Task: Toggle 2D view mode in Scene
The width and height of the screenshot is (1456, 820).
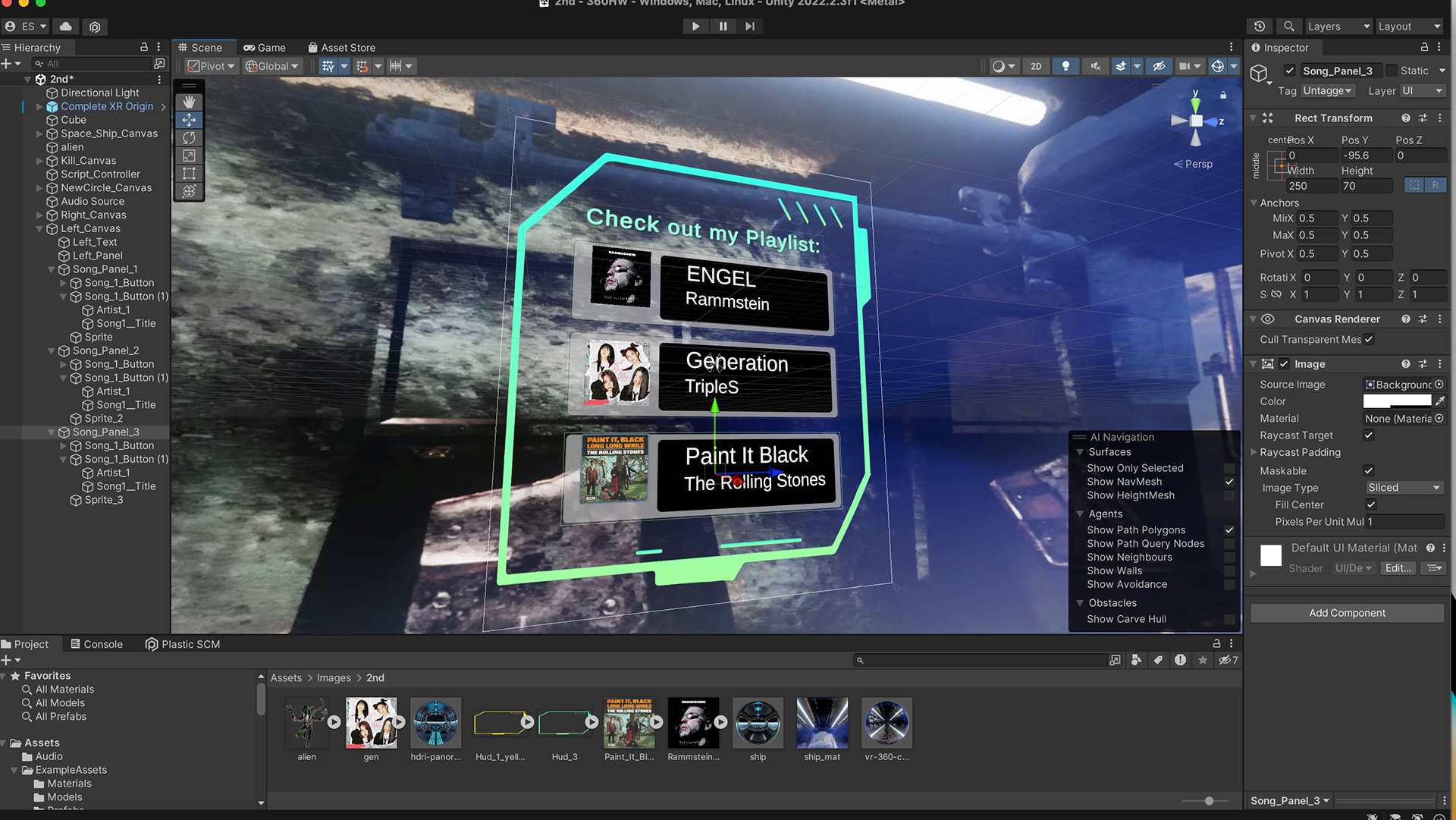Action: [x=1036, y=67]
